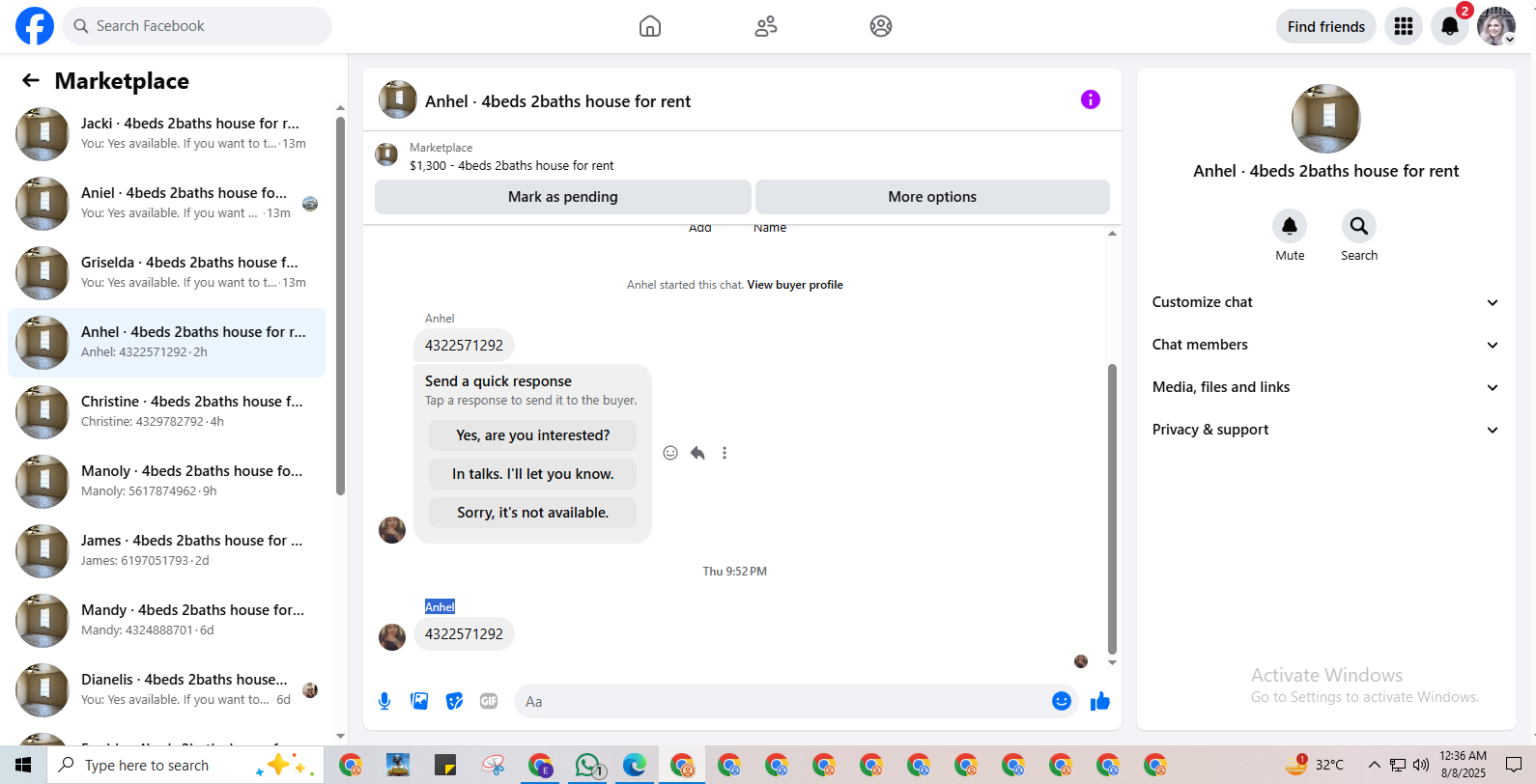The image size is (1536, 784).
Task: Click the Thu 9:52 PM timestamp
Action: pos(734,572)
